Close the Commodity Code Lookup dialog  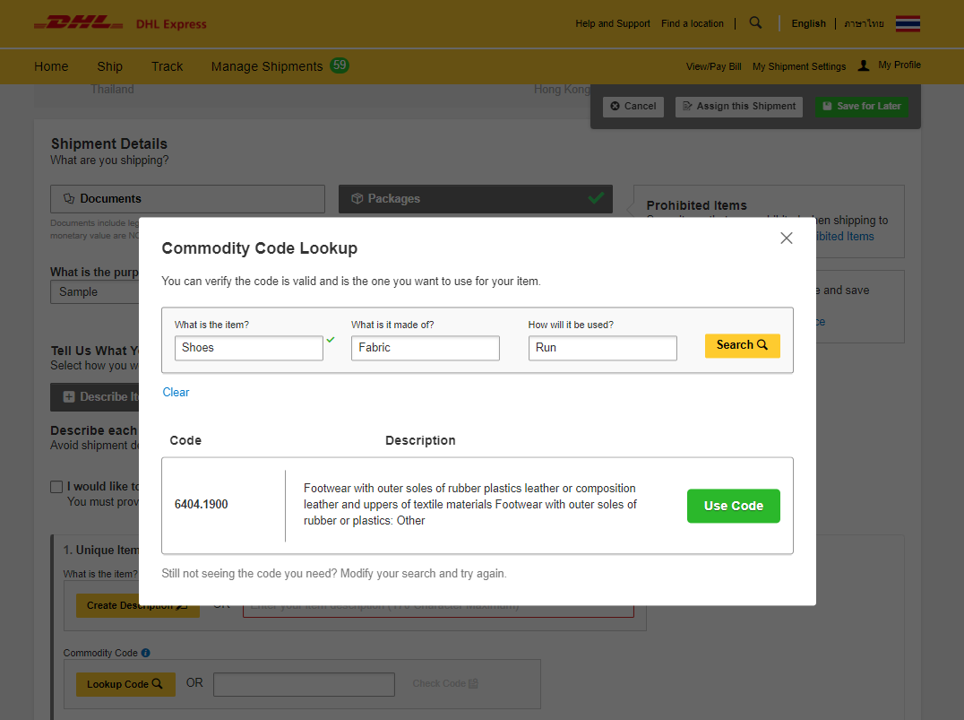coord(786,238)
